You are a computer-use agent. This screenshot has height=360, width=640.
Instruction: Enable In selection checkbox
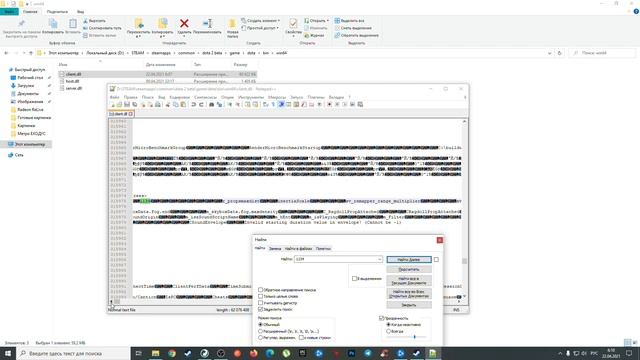(x=354, y=278)
